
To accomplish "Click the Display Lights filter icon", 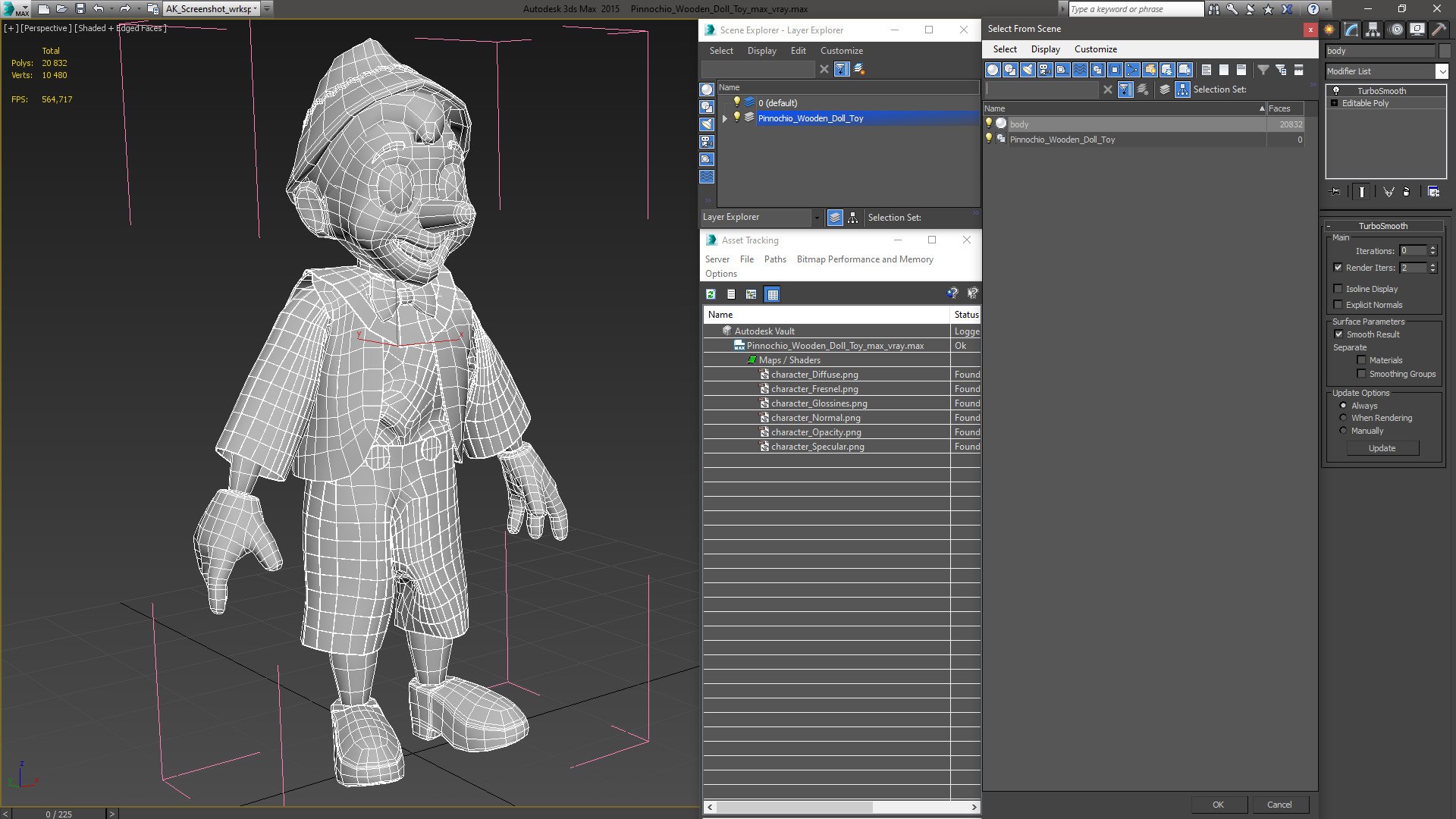I will tap(1028, 70).
